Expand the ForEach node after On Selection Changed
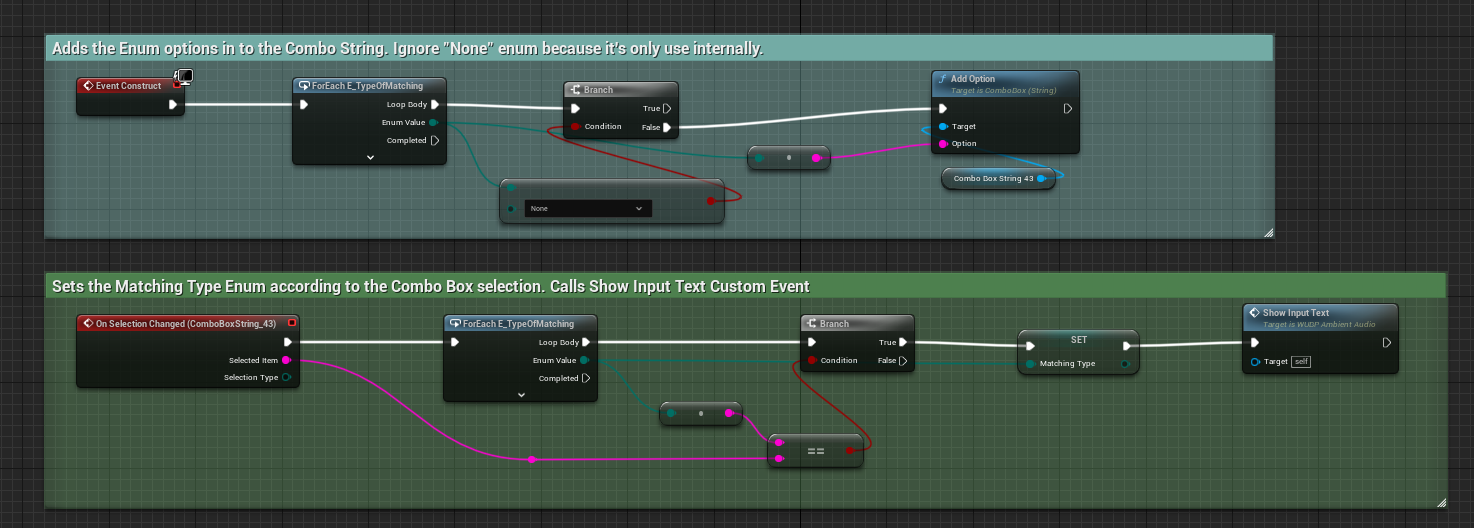1474x528 pixels. point(521,395)
